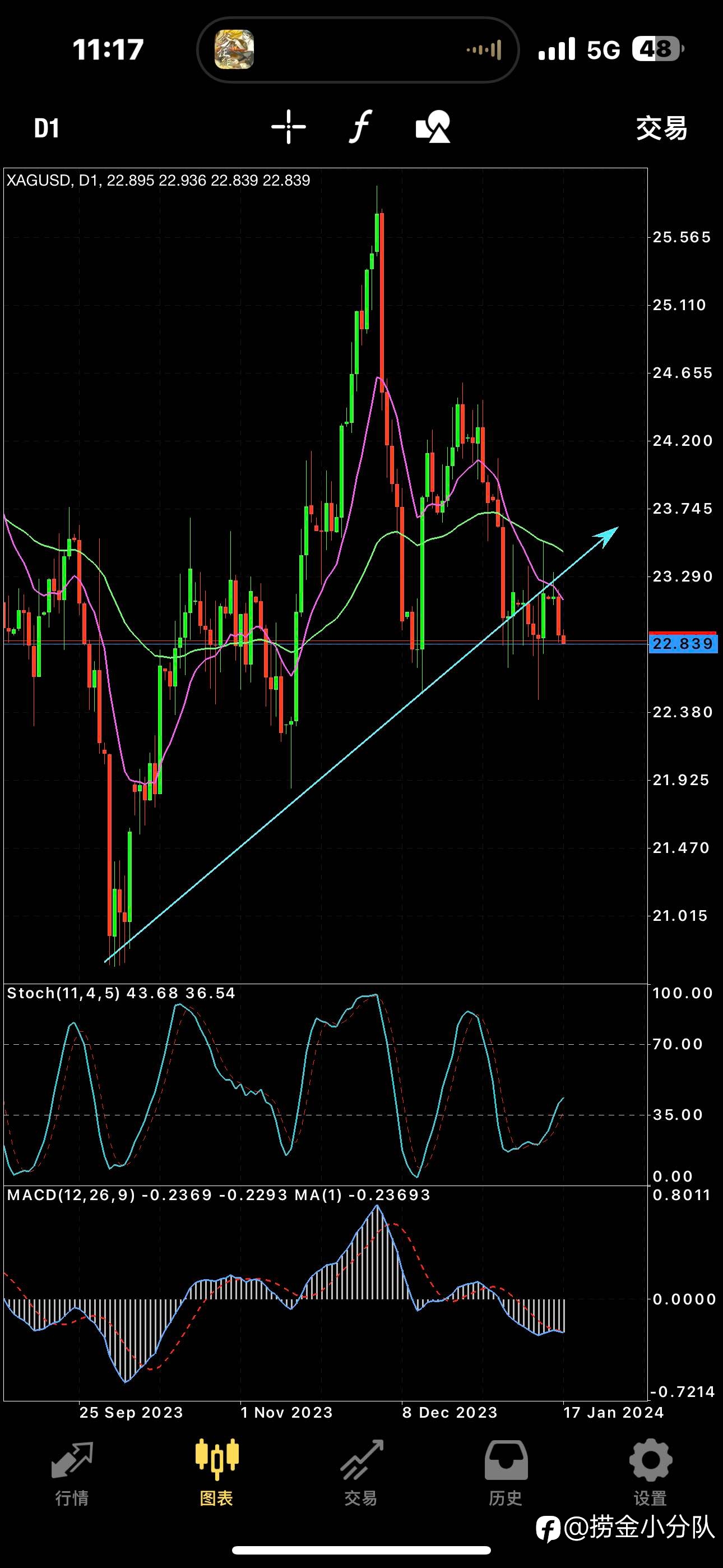Tap the 24.200 price axis label
Viewport: 723px width, 1568px height.
click(682, 440)
